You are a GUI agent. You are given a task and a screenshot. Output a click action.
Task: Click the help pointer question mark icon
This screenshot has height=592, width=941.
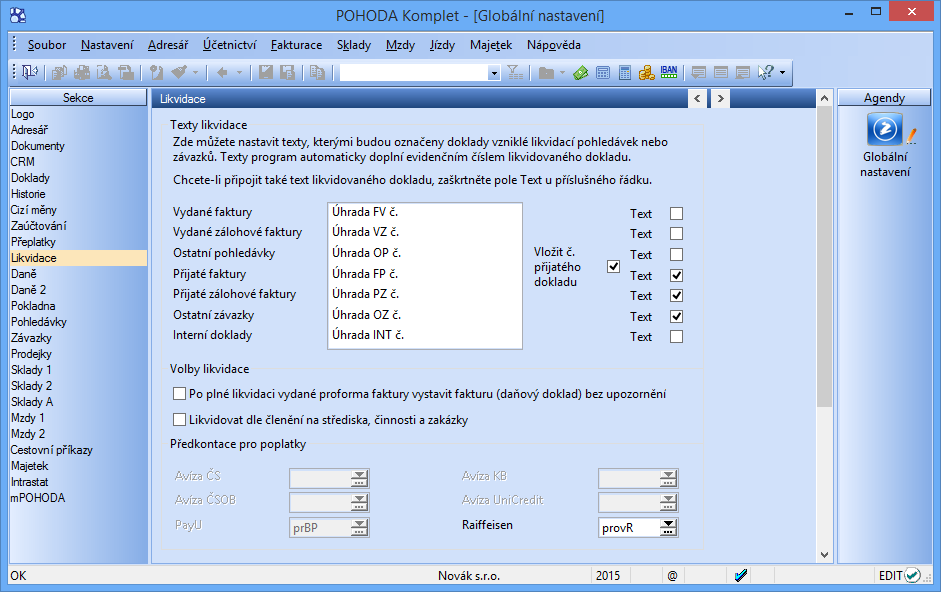click(766, 73)
